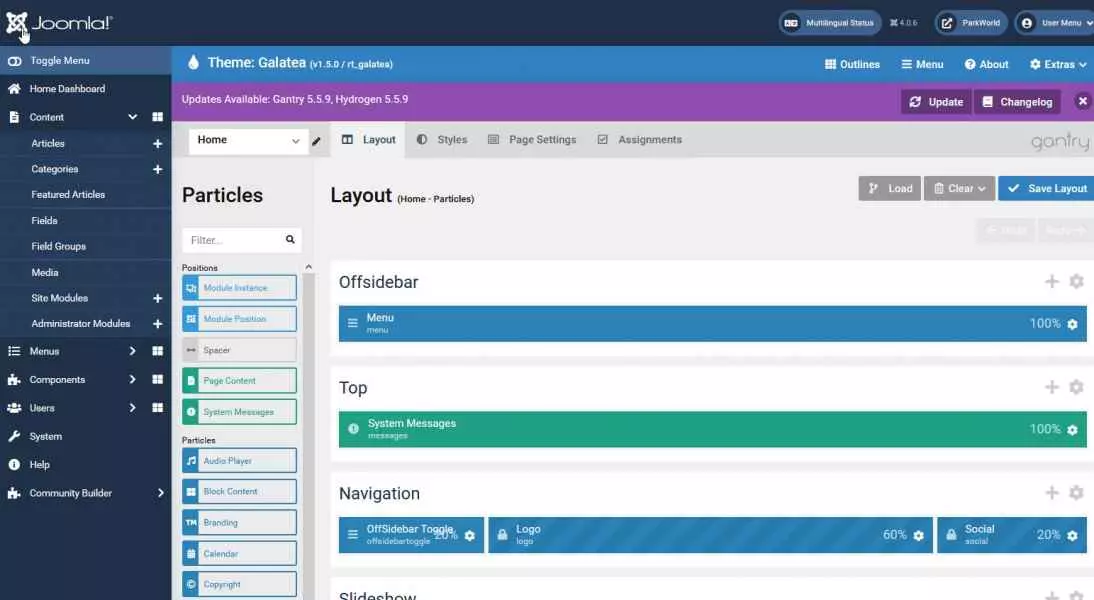Screen dimensions: 1094x600
Task: Open System Messages particle settings gear
Action: pos(1072,430)
